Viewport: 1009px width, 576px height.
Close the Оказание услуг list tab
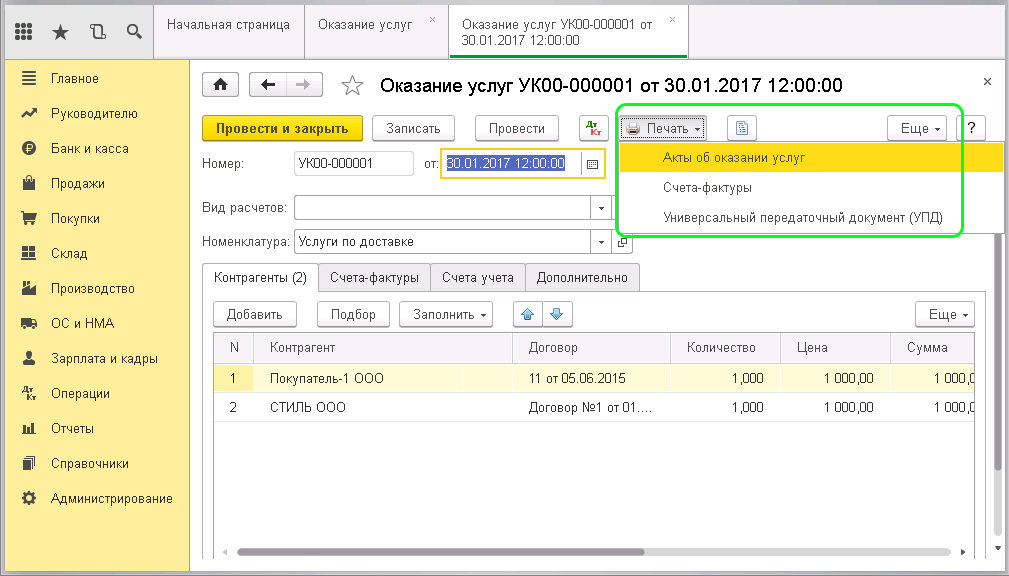pos(432,19)
